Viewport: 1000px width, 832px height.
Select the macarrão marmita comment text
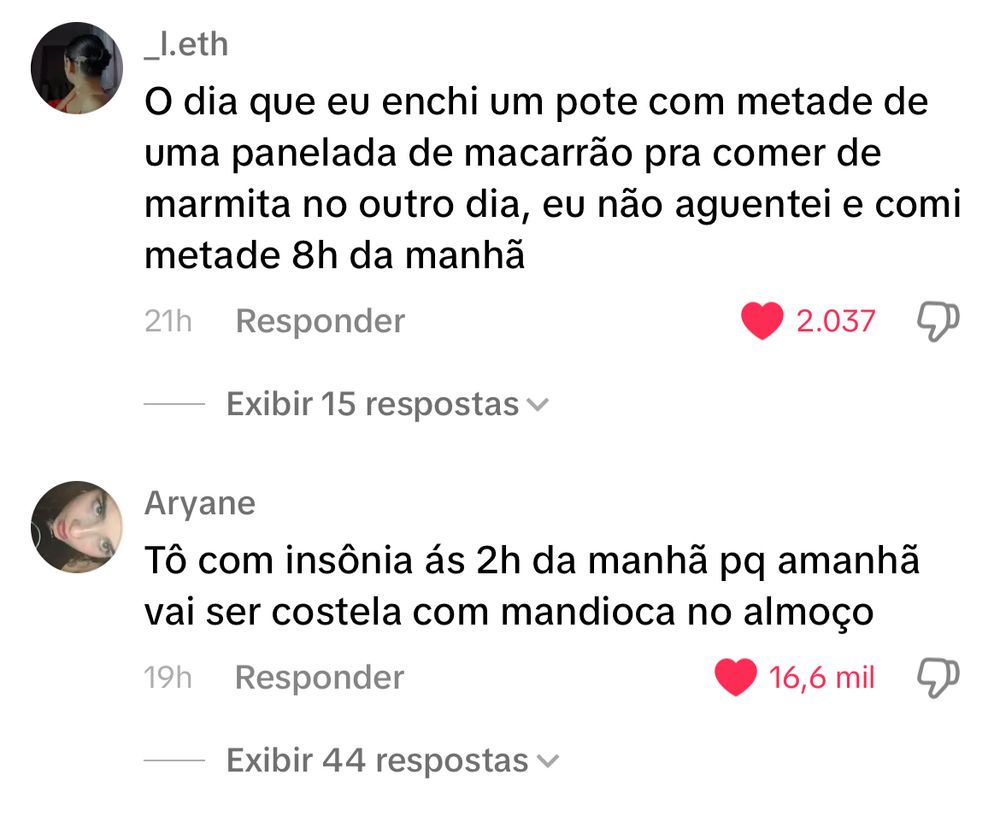point(552,179)
